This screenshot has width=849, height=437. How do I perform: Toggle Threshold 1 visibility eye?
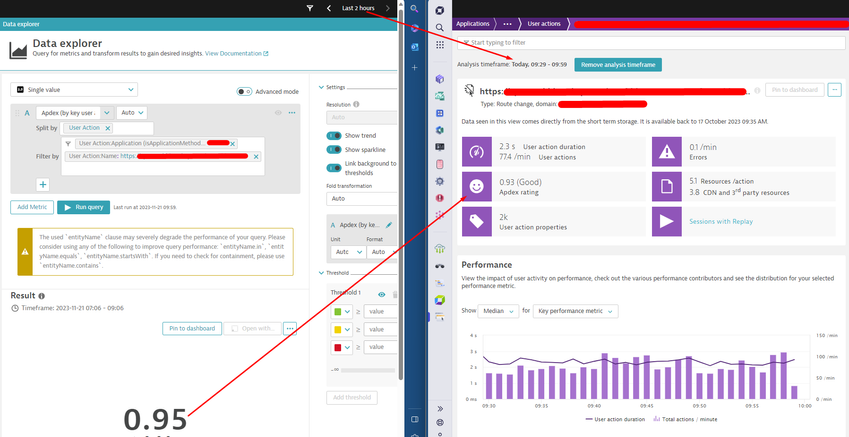(x=382, y=294)
